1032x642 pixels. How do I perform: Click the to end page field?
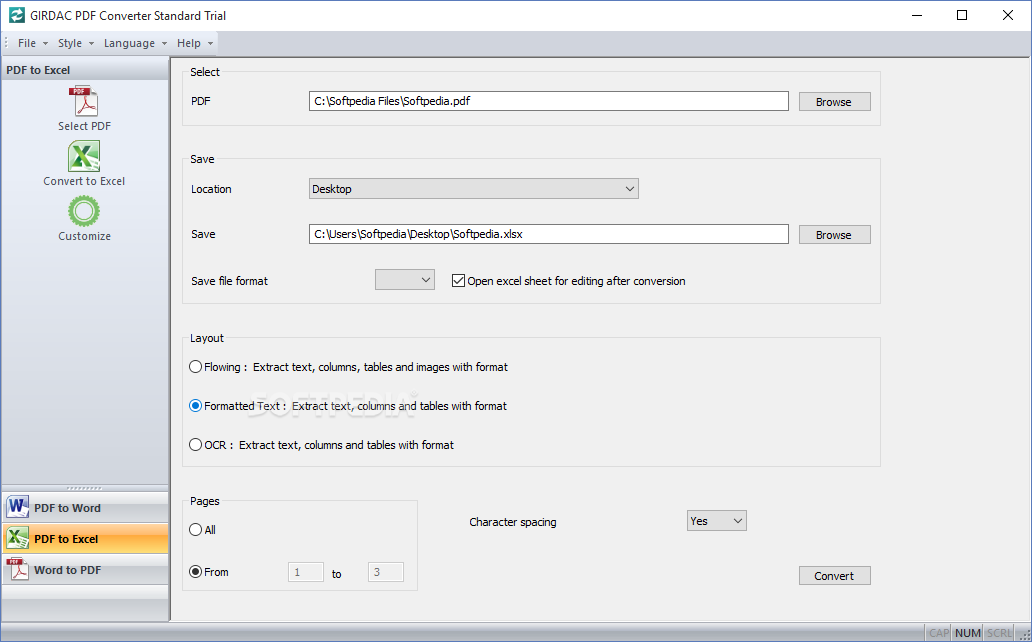[x=386, y=572]
